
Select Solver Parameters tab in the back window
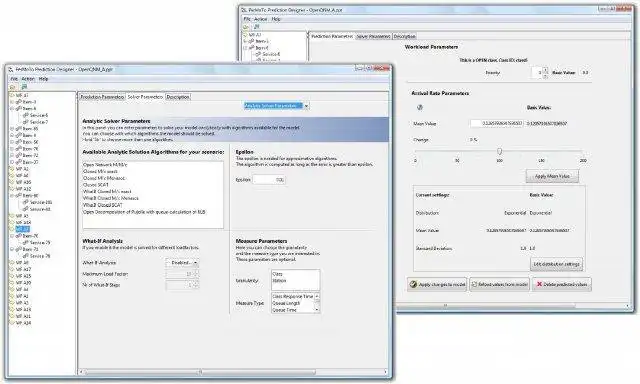pos(373,36)
